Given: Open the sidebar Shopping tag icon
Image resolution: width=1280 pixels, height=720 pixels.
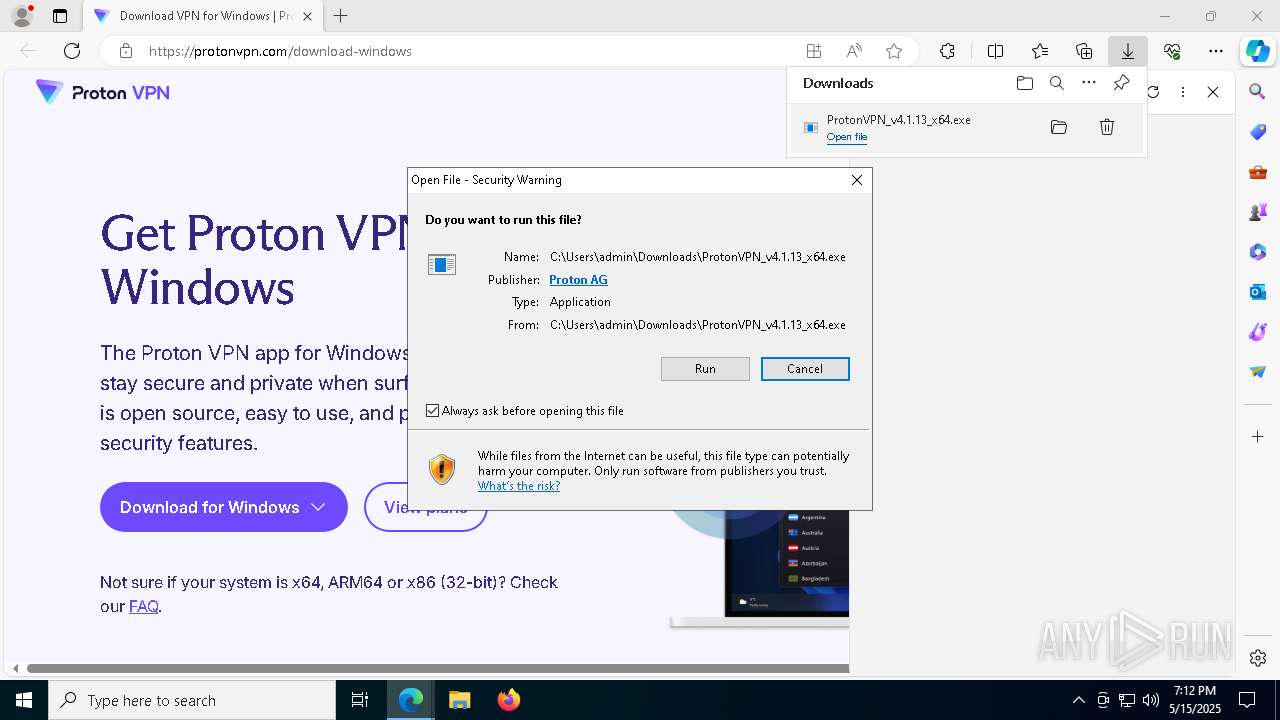Looking at the screenshot, I should (x=1258, y=132).
